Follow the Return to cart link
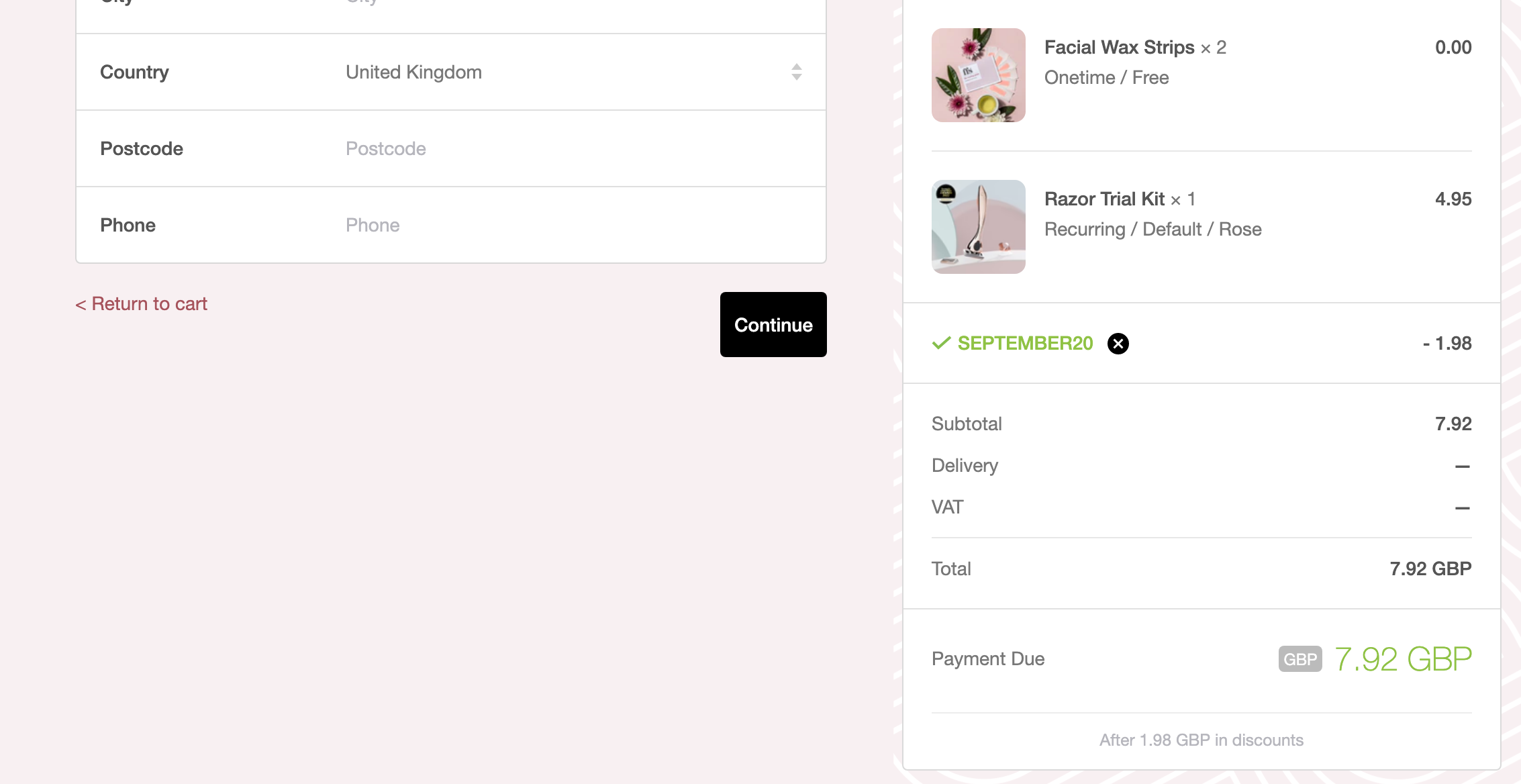The image size is (1521, 784). click(141, 304)
